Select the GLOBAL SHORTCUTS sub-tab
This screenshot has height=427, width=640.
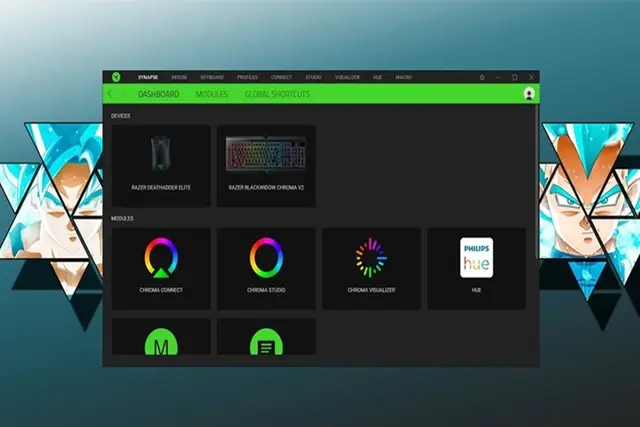[x=277, y=94]
